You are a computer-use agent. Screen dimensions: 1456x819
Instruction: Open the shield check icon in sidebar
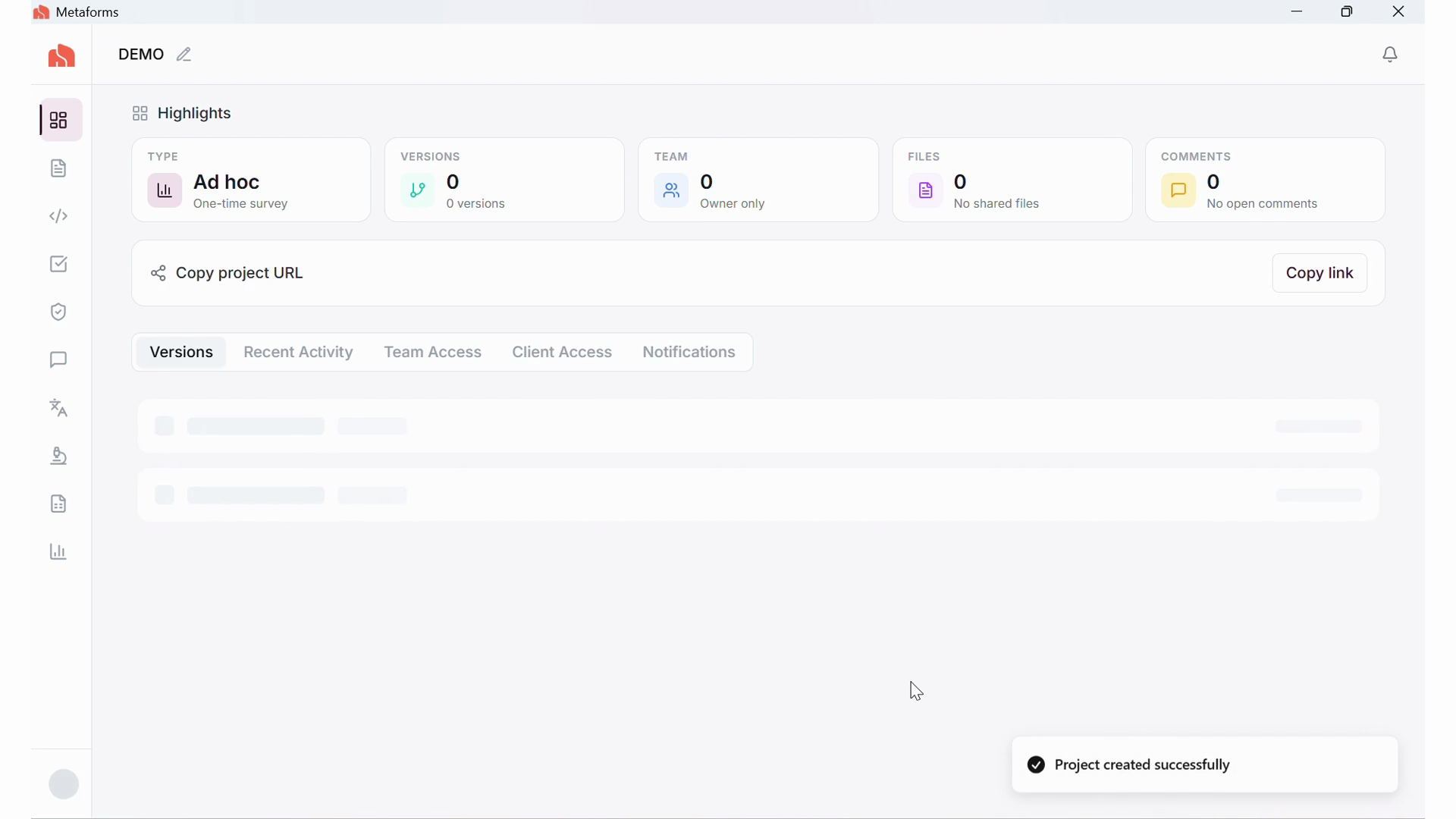[x=59, y=312]
